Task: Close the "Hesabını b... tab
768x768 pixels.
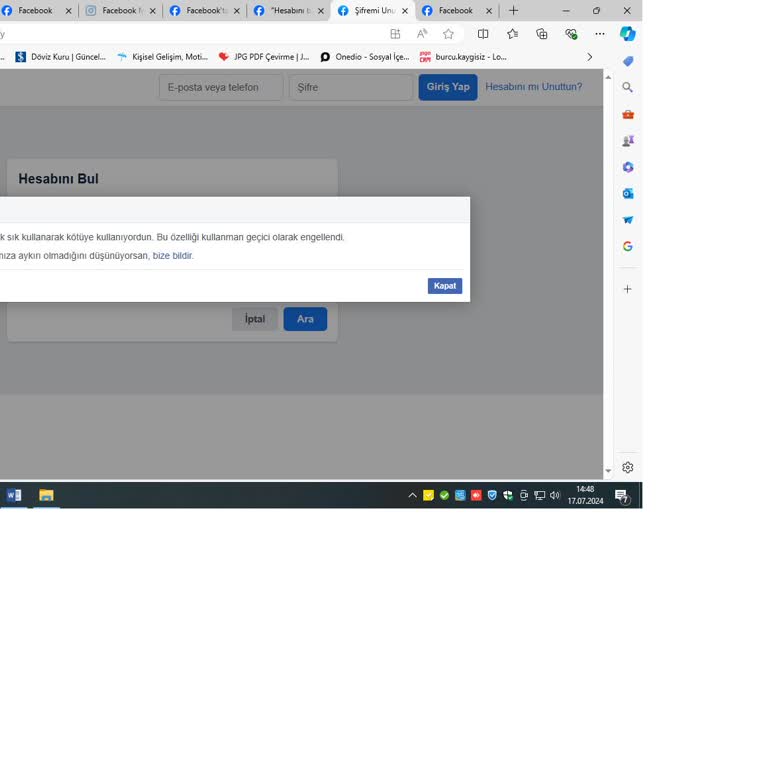Action: pos(321,11)
